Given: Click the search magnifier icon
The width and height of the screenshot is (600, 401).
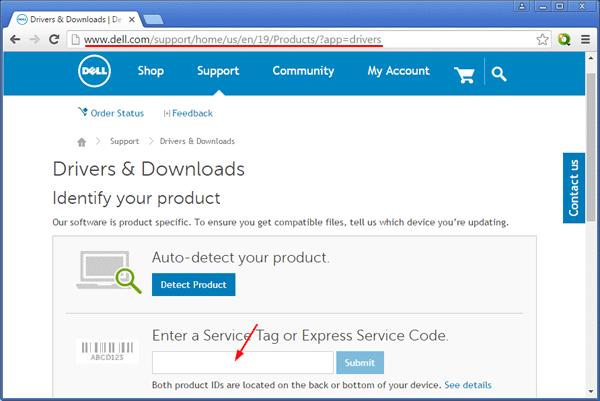Looking at the screenshot, I should tap(498, 74).
